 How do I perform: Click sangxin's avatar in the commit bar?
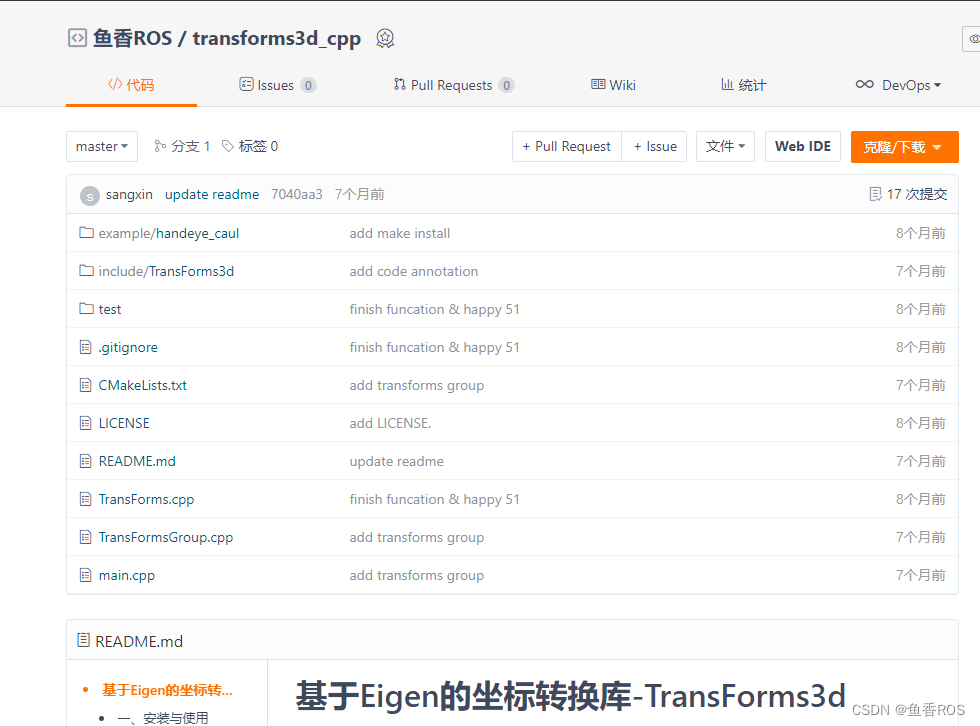point(88,194)
